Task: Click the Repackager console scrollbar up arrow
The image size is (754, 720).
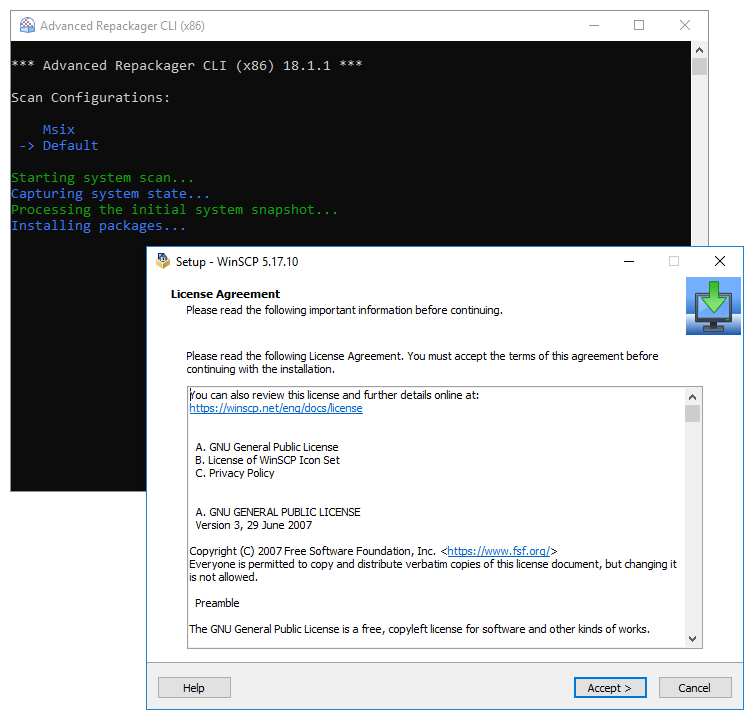Action: tap(700, 50)
